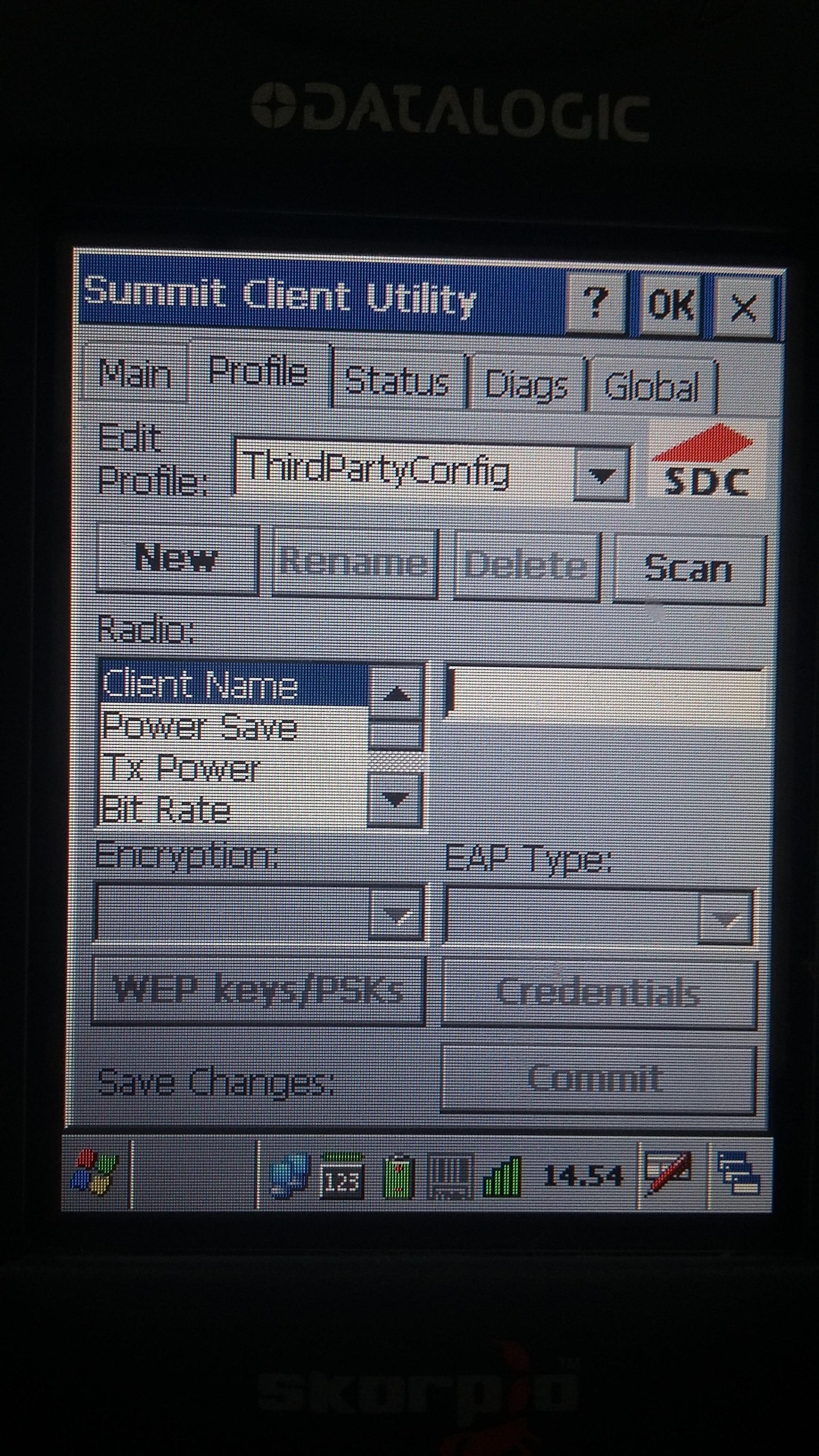Image resolution: width=819 pixels, height=1456 pixels.
Task: Select Client Name in the Radio list
Action: (234, 685)
